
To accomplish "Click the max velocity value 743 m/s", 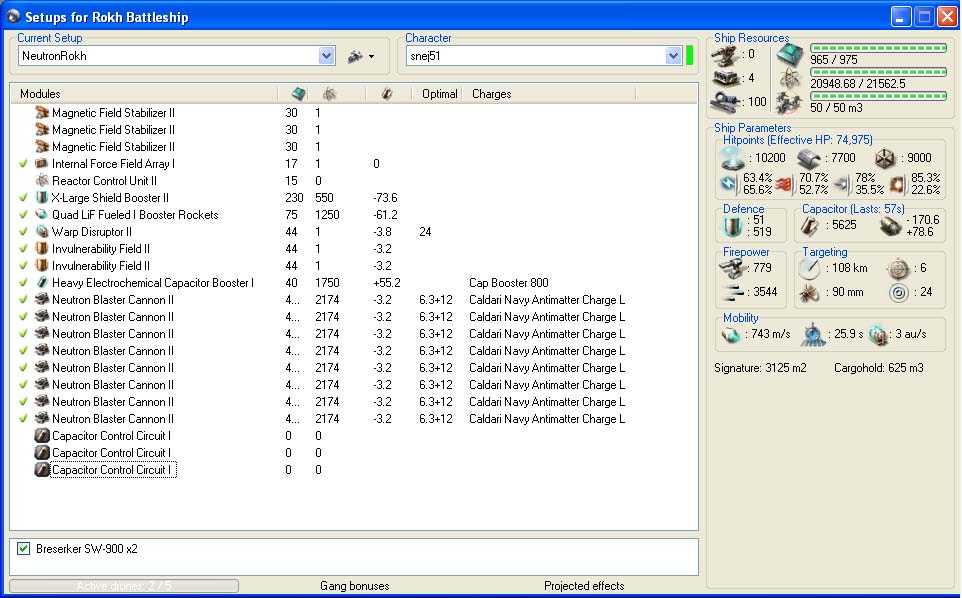I will 771,334.
